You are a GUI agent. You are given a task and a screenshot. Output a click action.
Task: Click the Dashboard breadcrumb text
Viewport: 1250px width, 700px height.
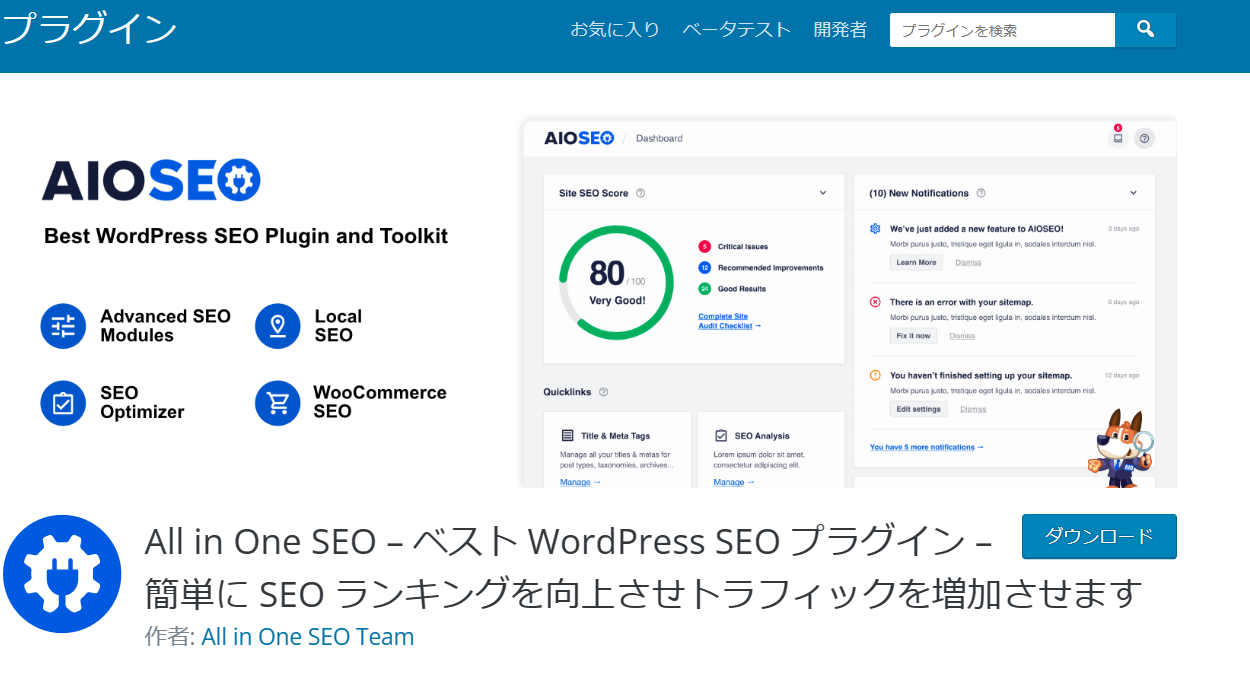point(659,138)
